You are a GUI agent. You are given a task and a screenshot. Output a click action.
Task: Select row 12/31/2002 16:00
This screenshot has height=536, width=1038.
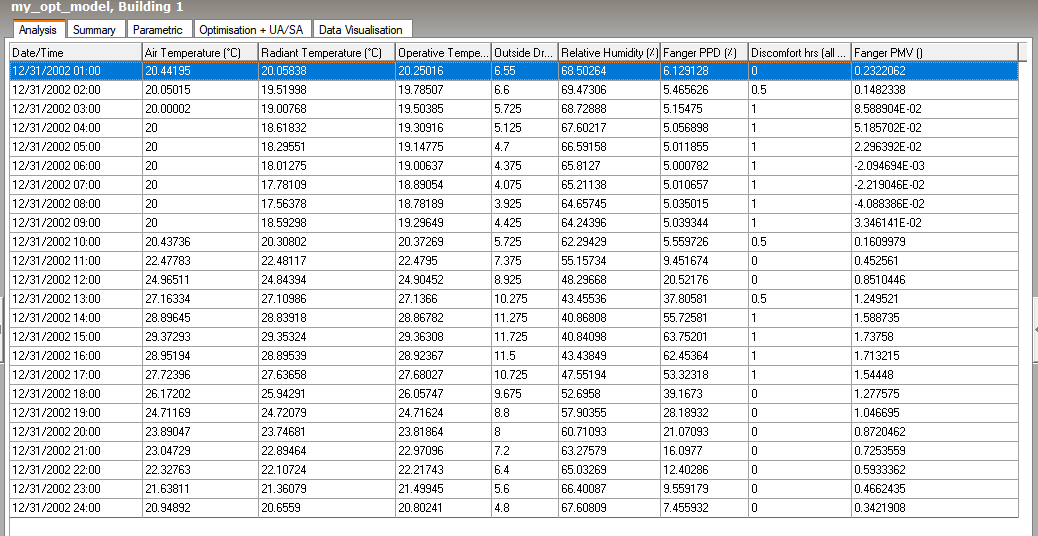click(514, 355)
